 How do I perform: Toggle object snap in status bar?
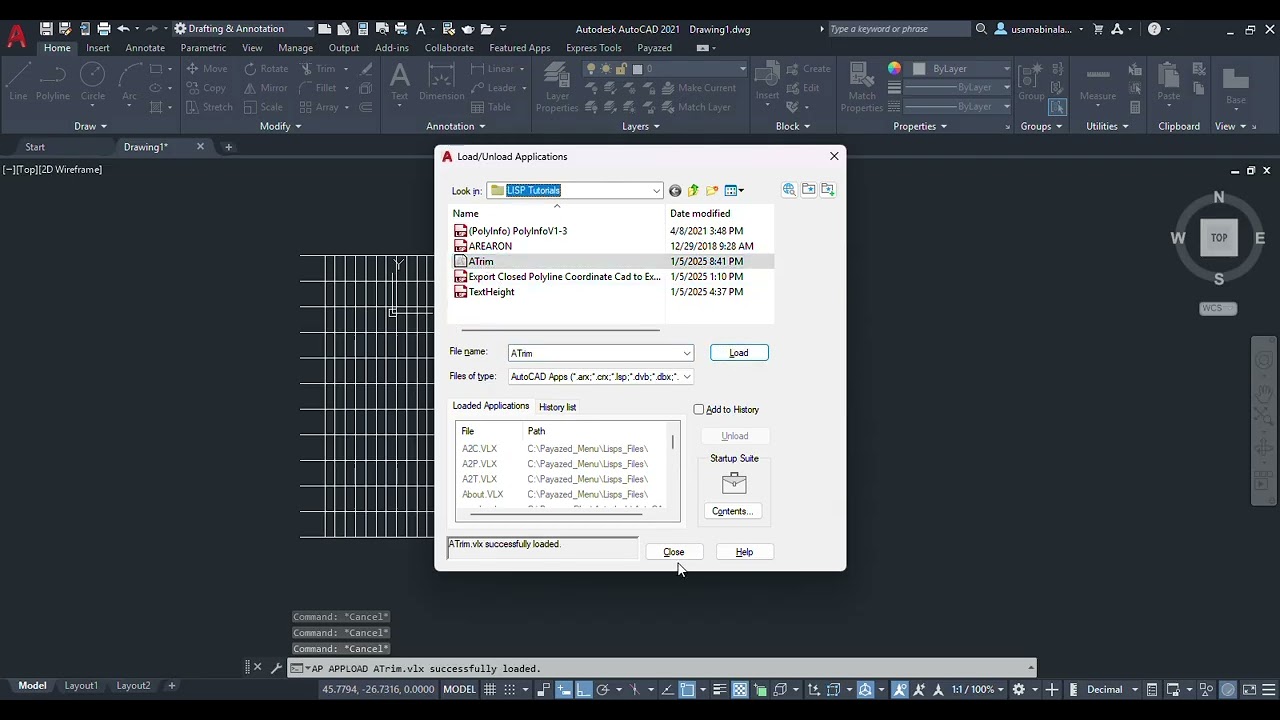pyautogui.click(x=688, y=689)
